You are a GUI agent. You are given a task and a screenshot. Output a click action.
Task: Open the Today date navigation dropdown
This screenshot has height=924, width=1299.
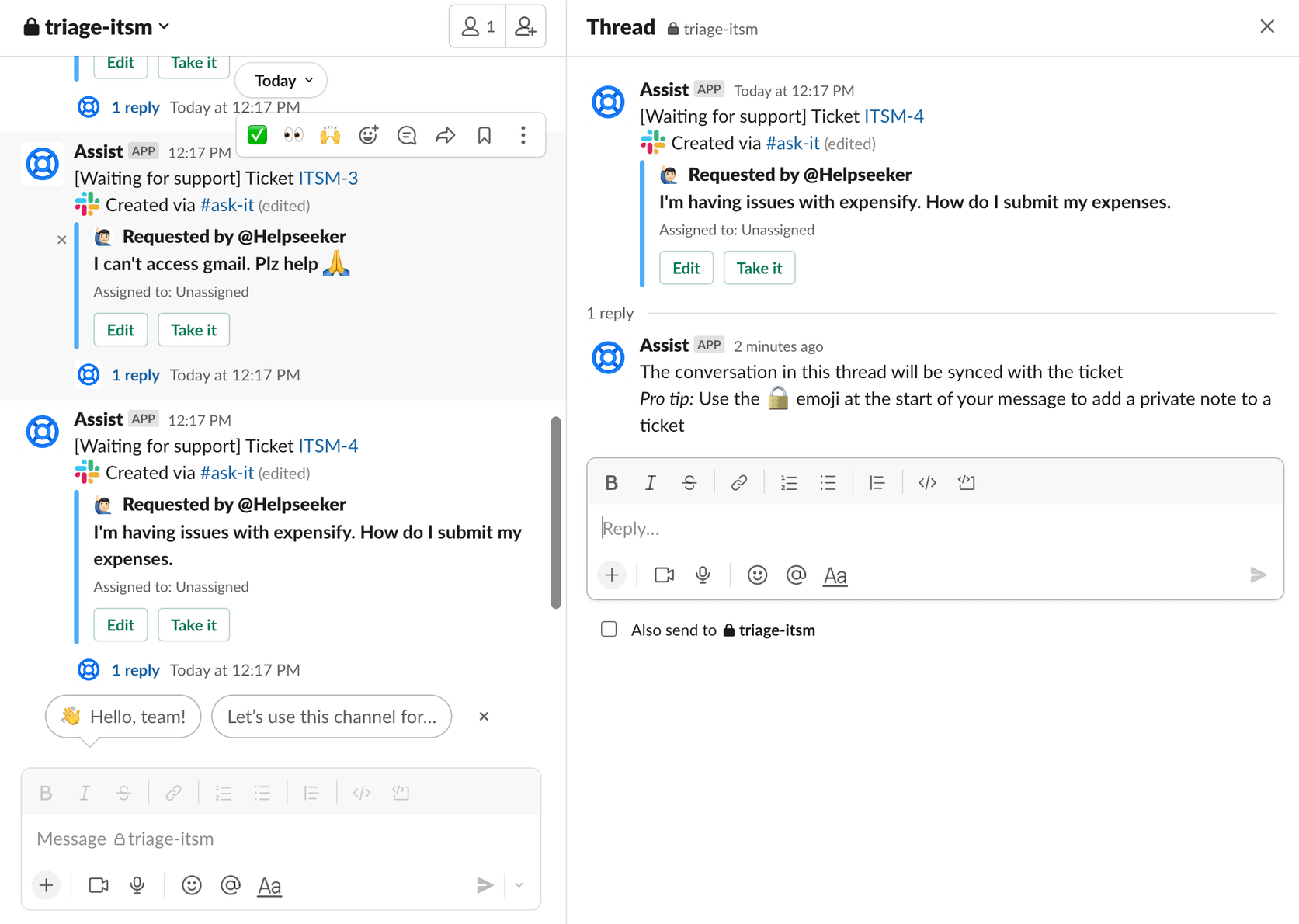click(x=280, y=79)
